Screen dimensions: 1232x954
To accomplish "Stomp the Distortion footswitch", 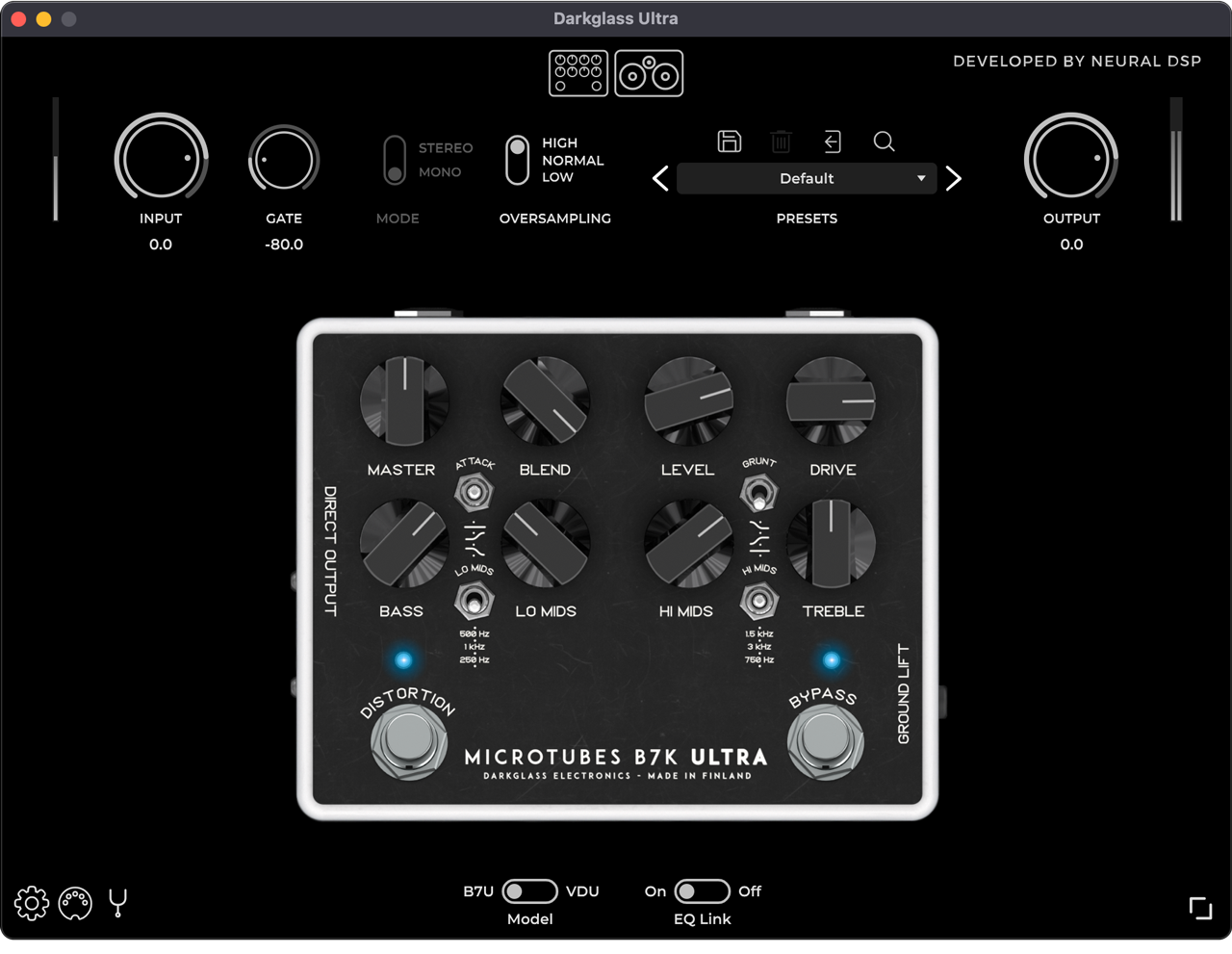I will (x=408, y=741).
